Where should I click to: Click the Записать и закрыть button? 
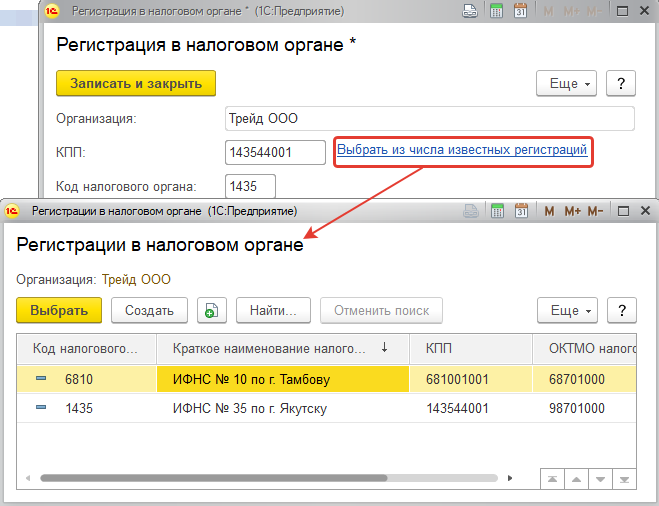click(x=136, y=83)
